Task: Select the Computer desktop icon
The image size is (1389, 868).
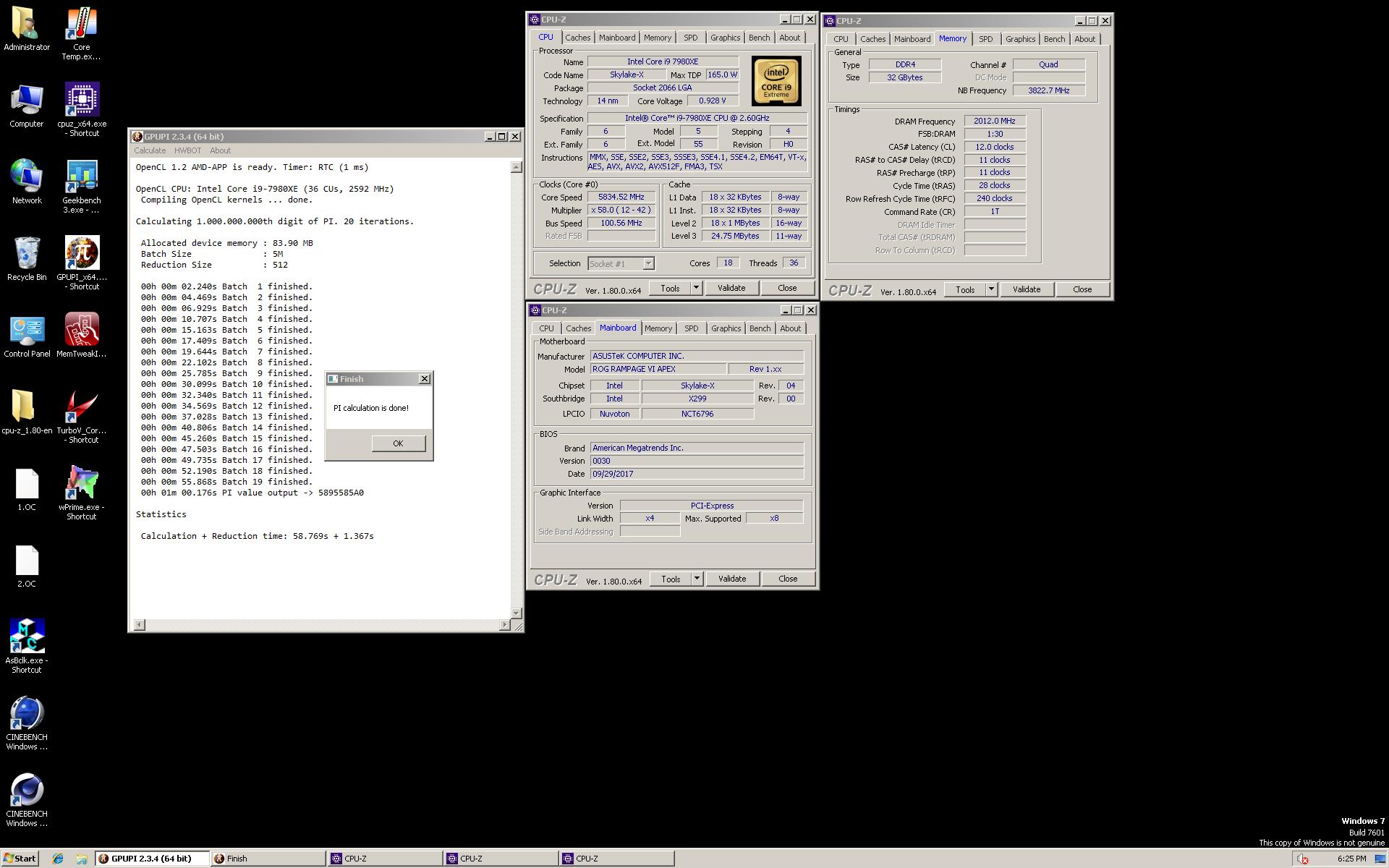Action: click(x=26, y=101)
